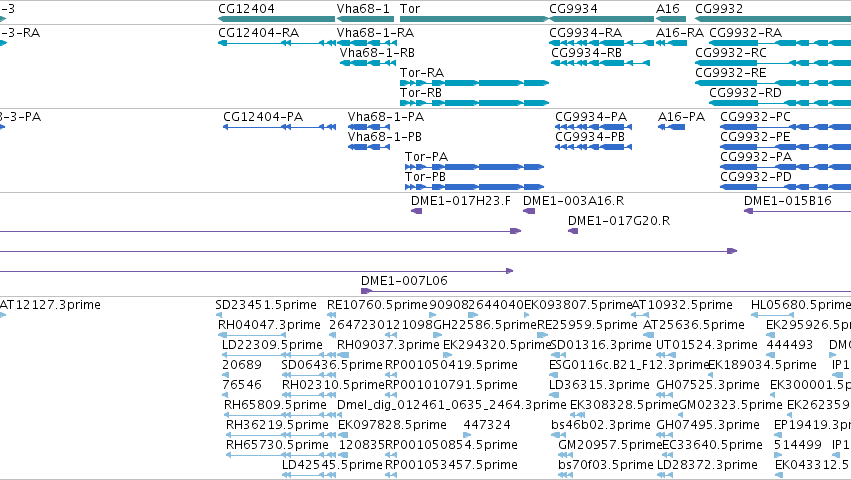
Task: Click the Vha68-1-PB protein label
Action: coord(385,137)
